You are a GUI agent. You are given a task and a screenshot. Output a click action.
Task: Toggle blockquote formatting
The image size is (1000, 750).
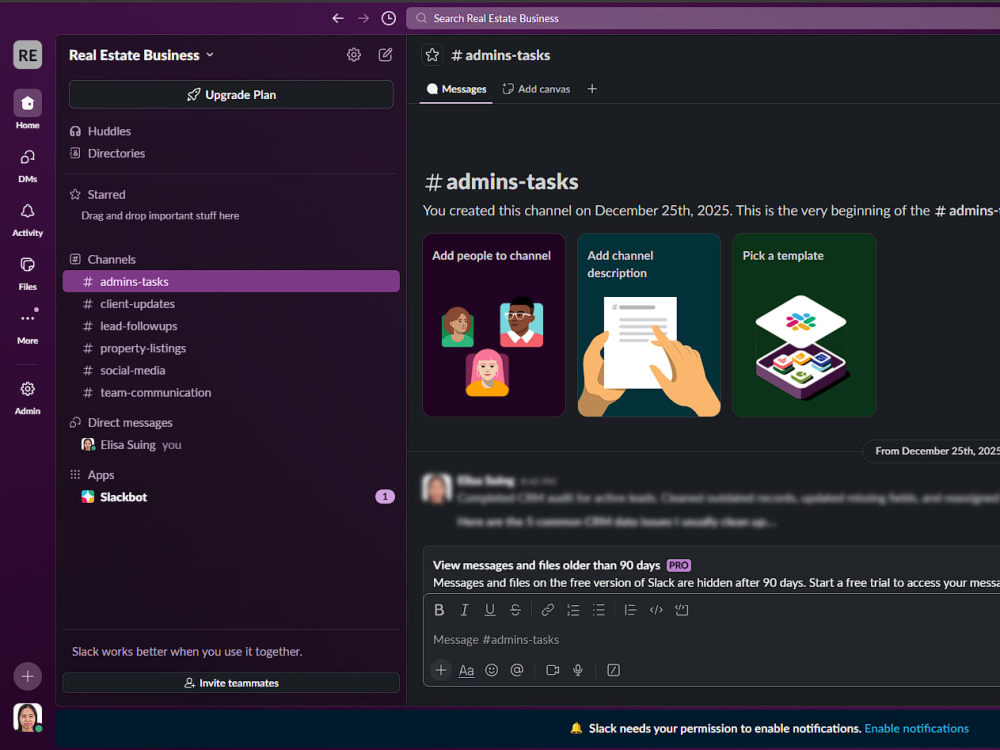[x=630, y=610]
